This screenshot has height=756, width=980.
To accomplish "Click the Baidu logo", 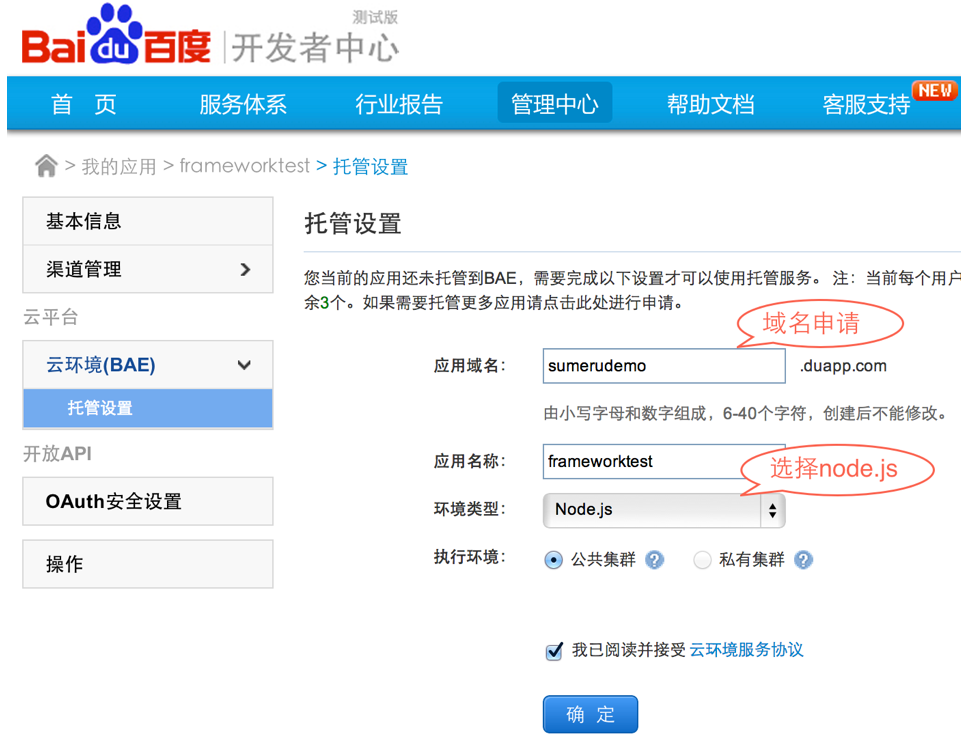I will click(x=116, y=35).
